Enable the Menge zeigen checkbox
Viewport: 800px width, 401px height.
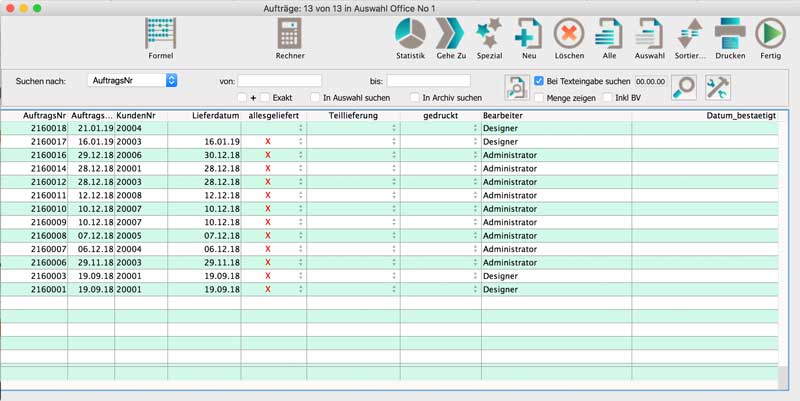click(539, 98)
